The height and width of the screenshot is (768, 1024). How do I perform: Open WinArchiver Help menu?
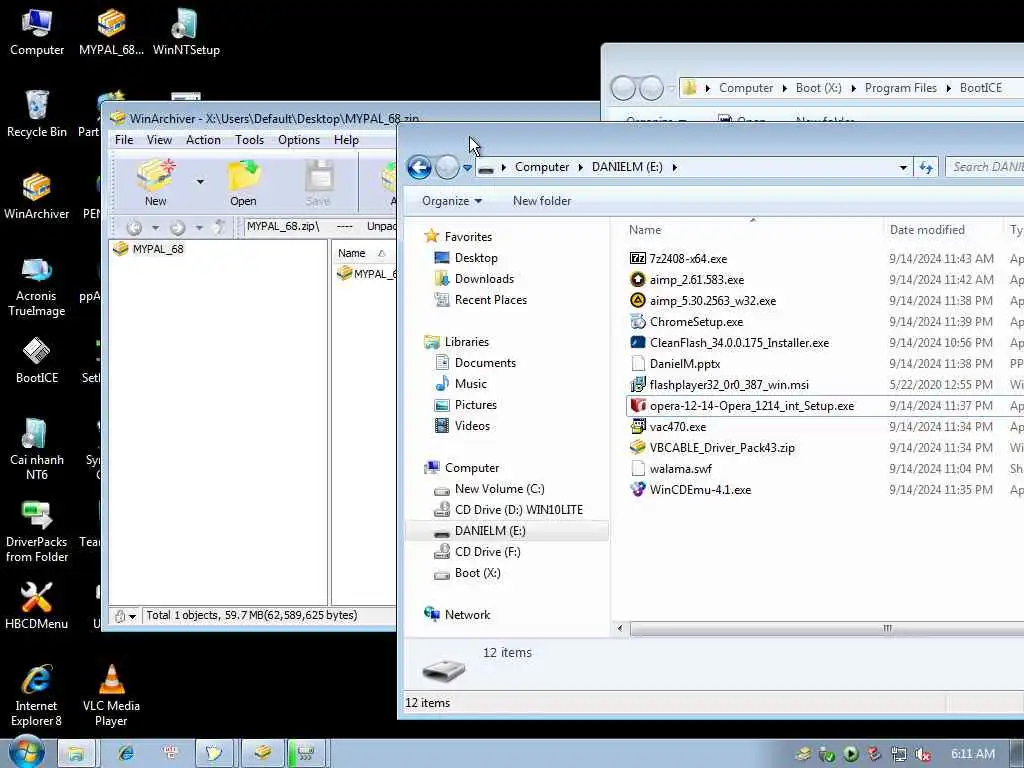[x=346, y=140]
